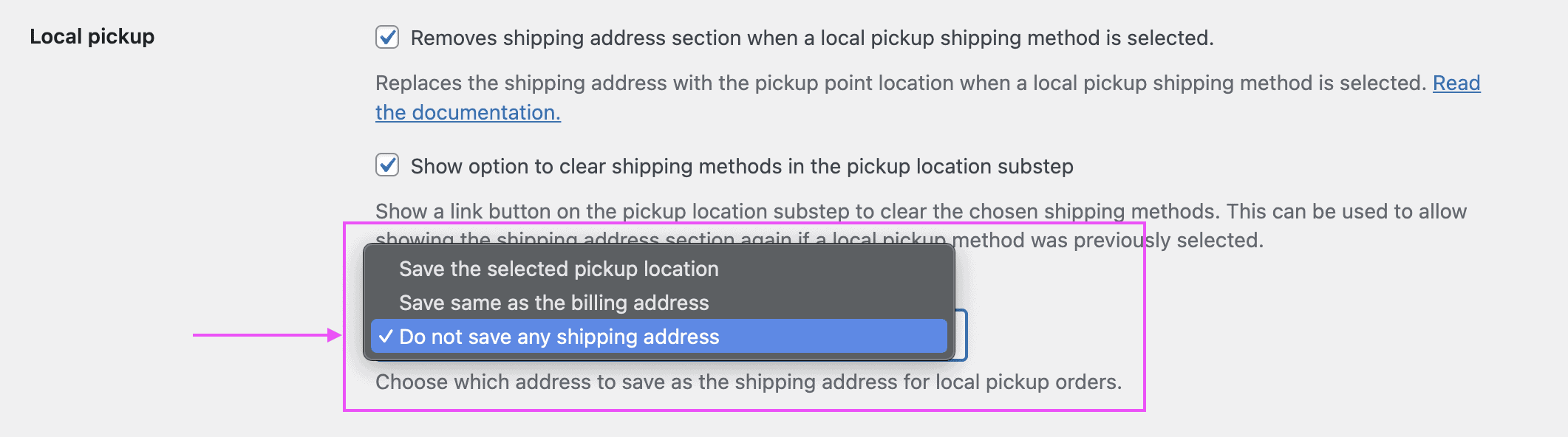Click the blue-outlined select field border
The image size is (1568, 437).
pyautogui.click(x=963, y=336)
